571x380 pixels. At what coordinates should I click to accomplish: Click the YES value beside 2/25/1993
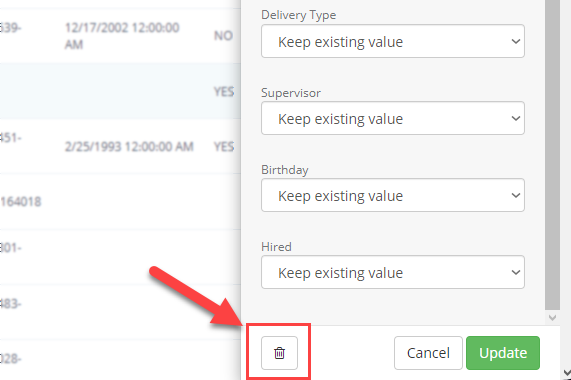[224, 147]
